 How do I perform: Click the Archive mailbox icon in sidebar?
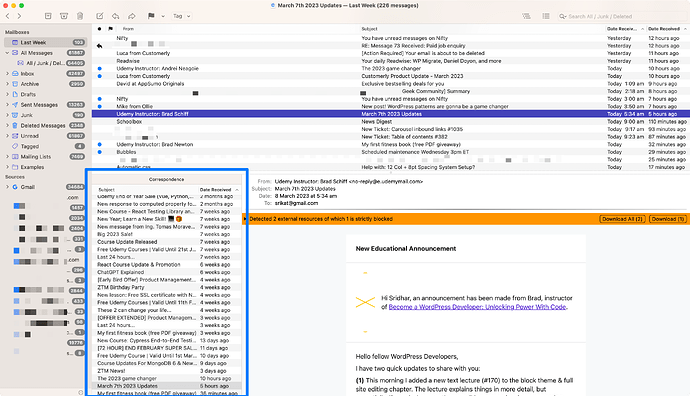point(15,84)
